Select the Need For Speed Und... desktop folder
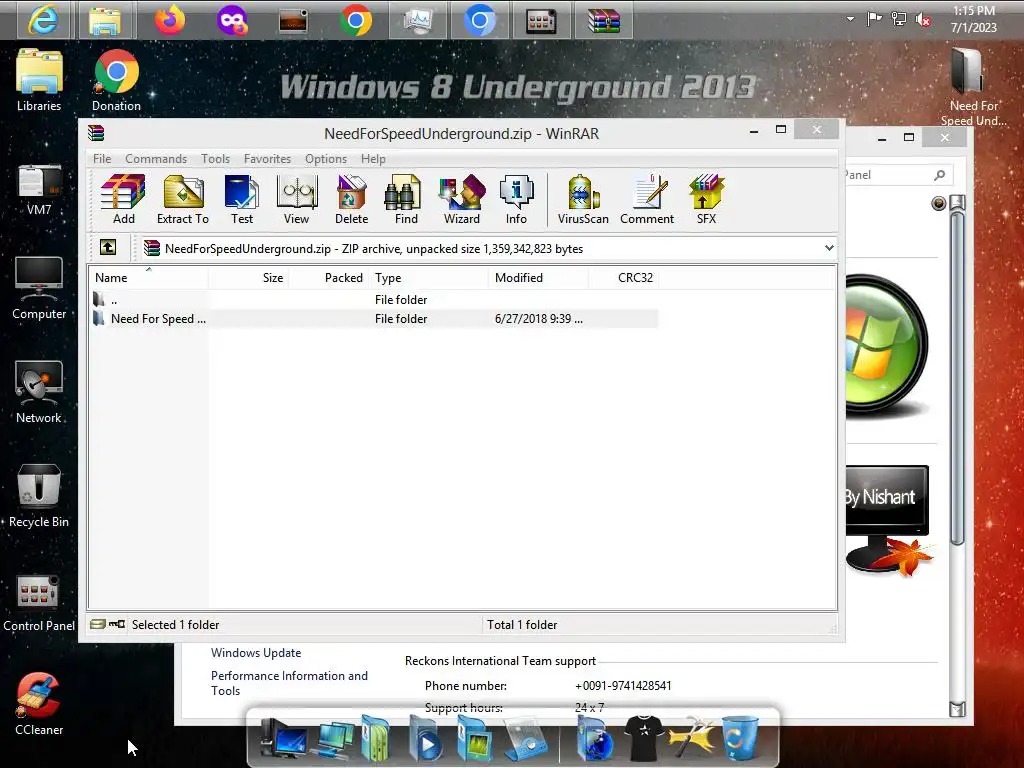 coord(973,87)
